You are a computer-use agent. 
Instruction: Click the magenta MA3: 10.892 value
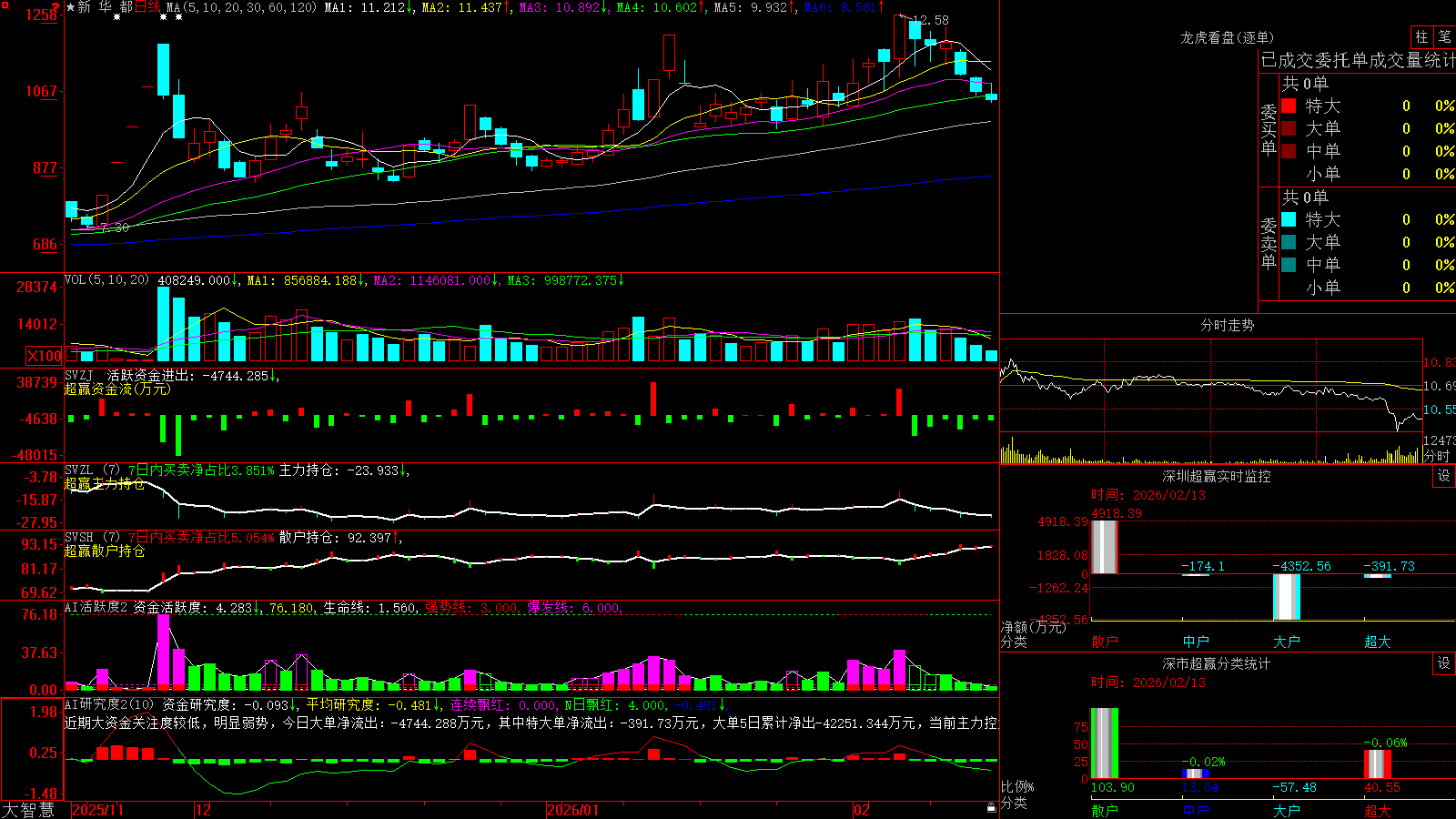[564, 7]
